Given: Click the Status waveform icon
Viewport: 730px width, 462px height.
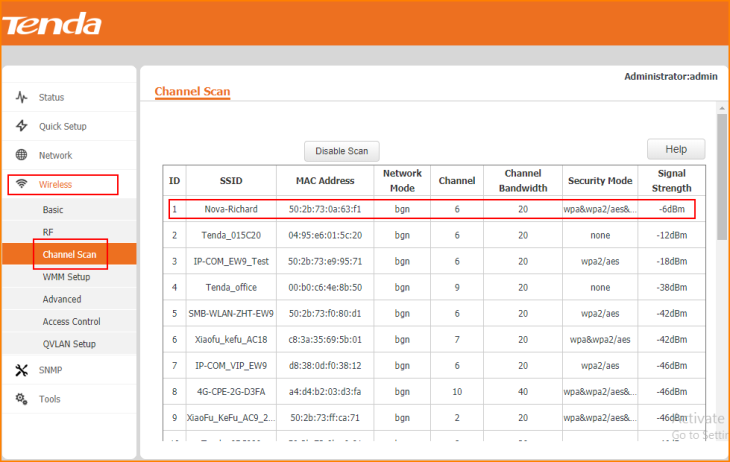Looking at the screenshot, I should [22, 97].
